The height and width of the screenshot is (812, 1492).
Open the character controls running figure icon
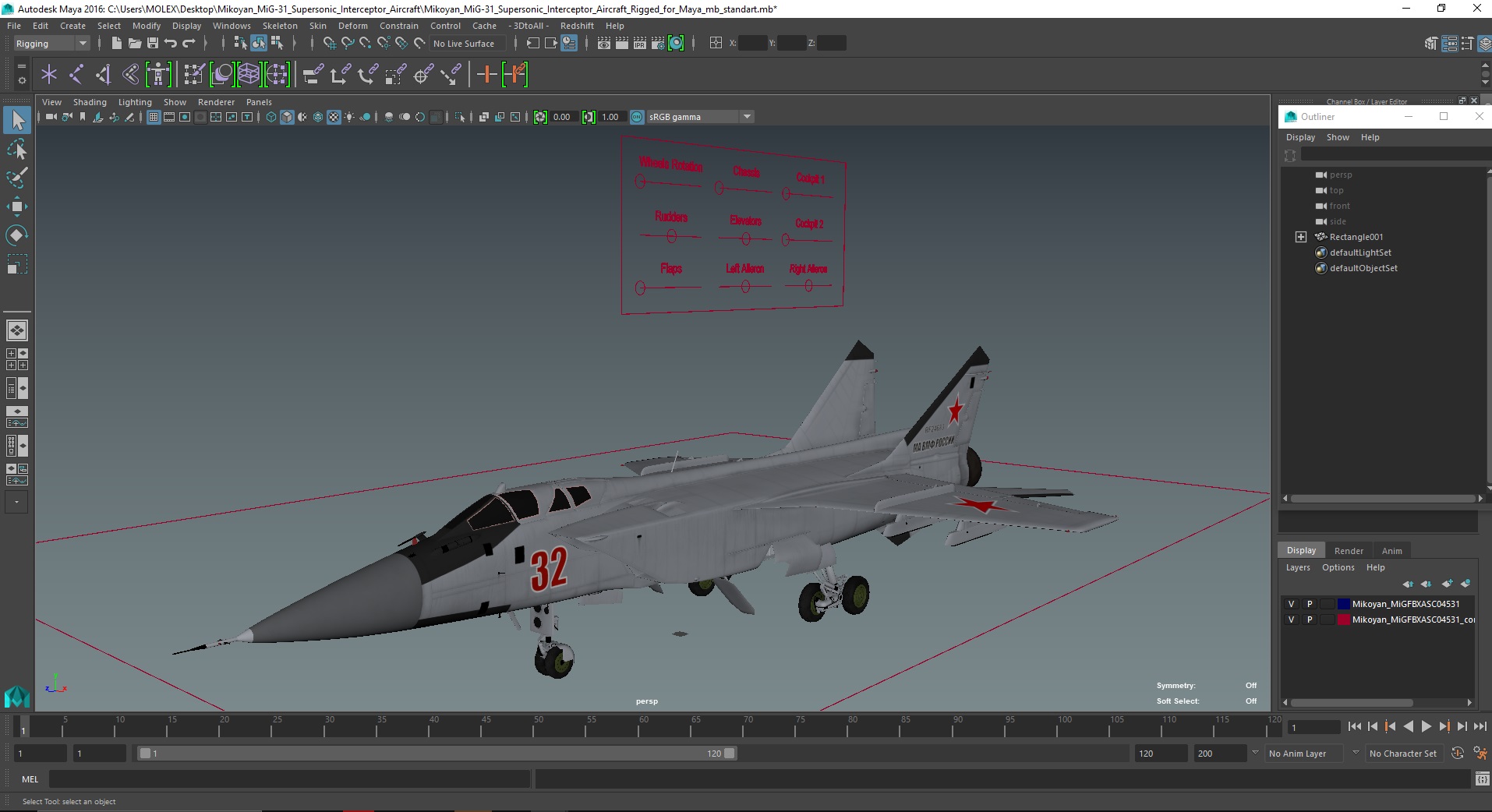click(x=1480, y=754)
